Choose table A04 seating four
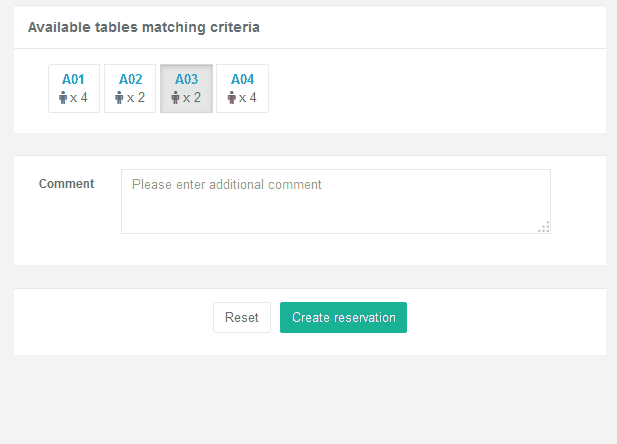Screen dimensions: 617x444 [x=242, y=89]
